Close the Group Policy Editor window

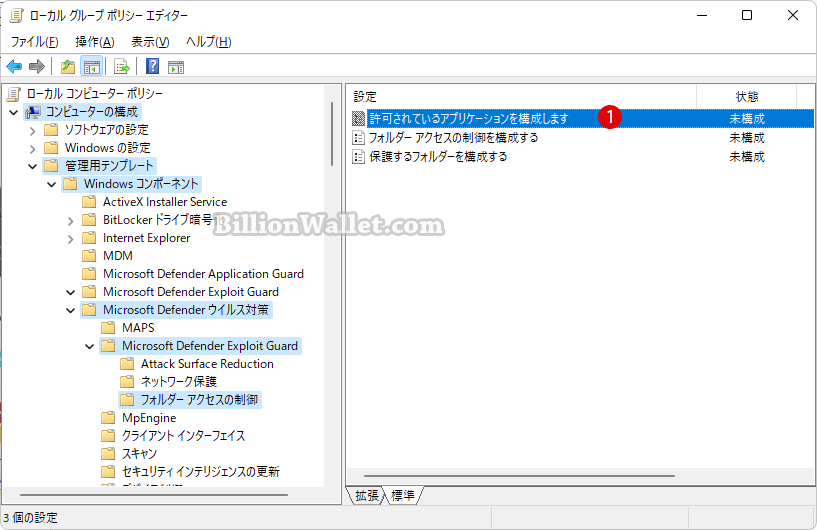click(x=793, y=15)
